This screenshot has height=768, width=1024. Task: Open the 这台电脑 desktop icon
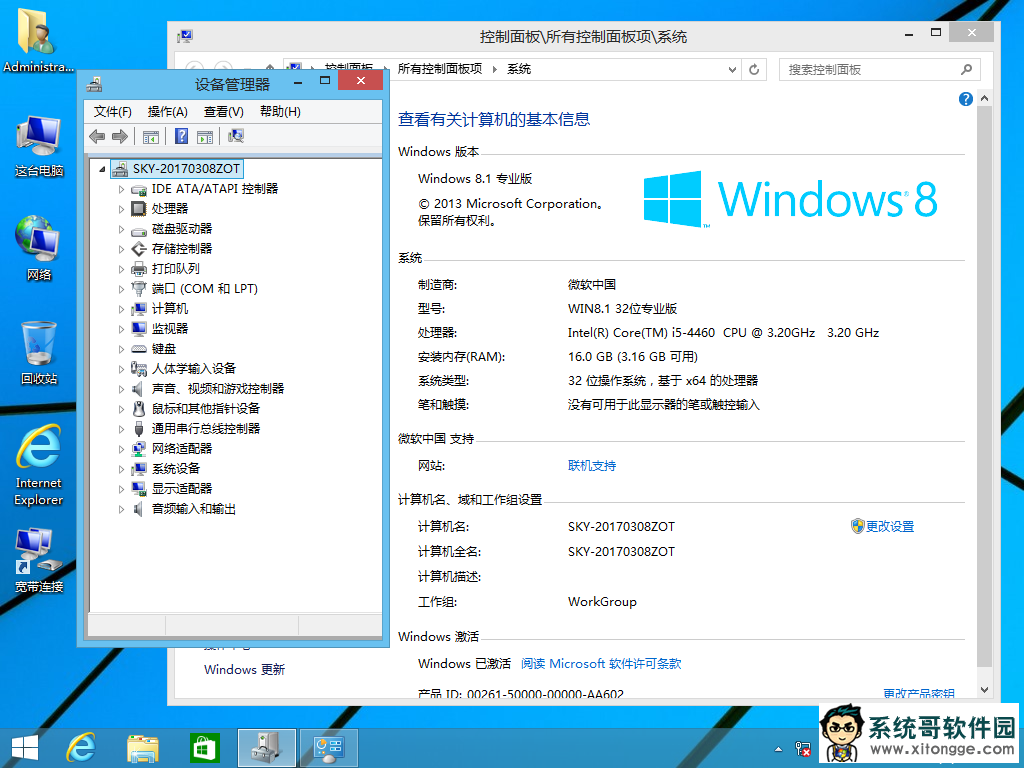pyautogui.click(x=39, y=146)
